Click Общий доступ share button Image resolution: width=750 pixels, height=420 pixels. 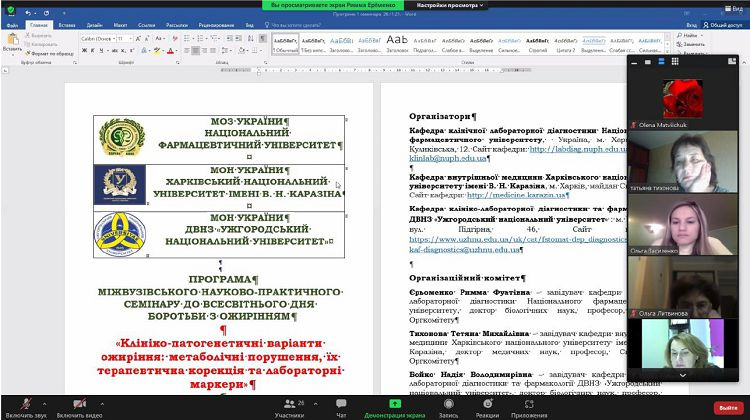[722, 25]
